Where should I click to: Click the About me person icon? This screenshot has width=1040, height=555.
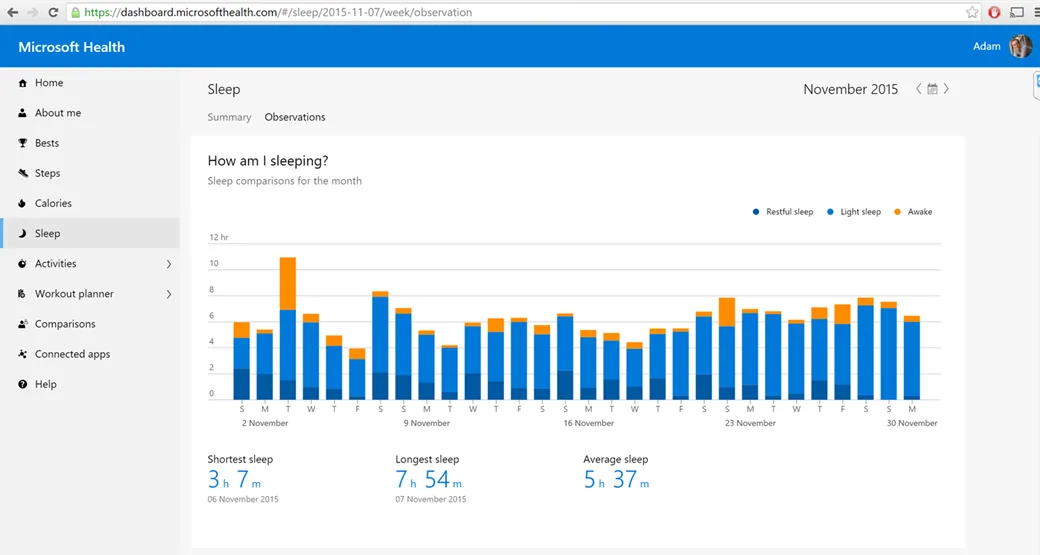23,113
